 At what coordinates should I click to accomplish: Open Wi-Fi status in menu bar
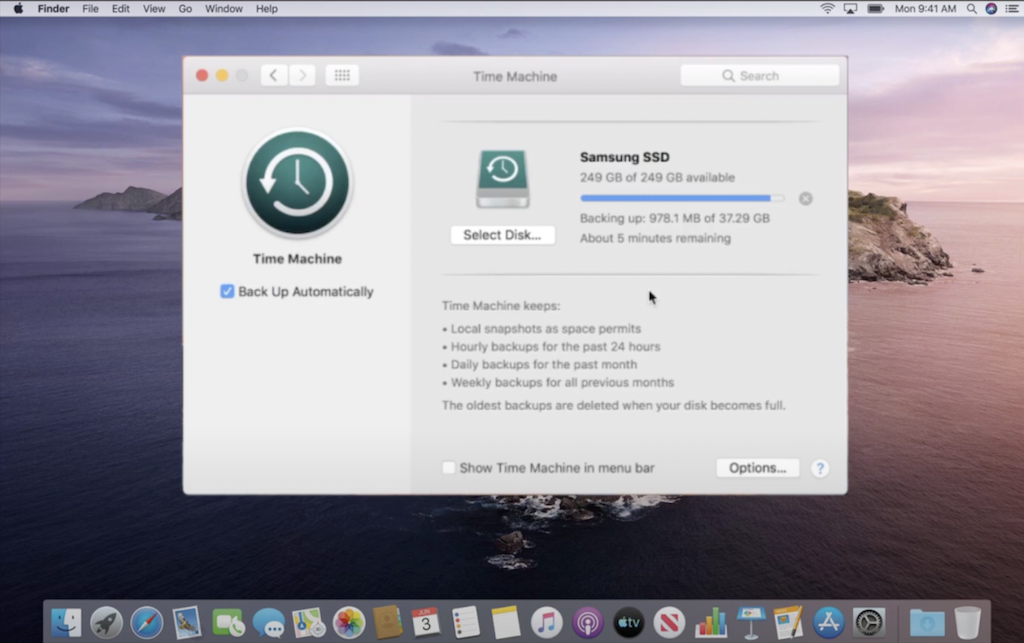(x=827, y=8)
